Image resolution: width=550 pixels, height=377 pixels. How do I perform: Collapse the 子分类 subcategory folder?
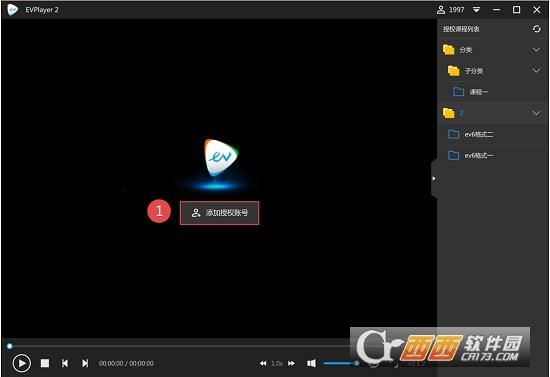[x=536, y=71]
